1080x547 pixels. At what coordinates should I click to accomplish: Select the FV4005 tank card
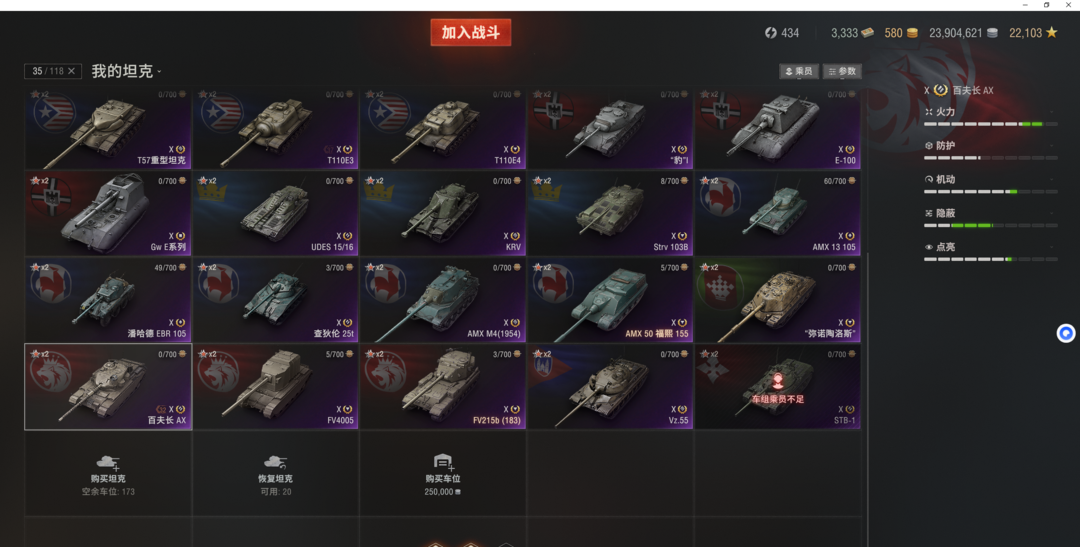click(276, 386)
